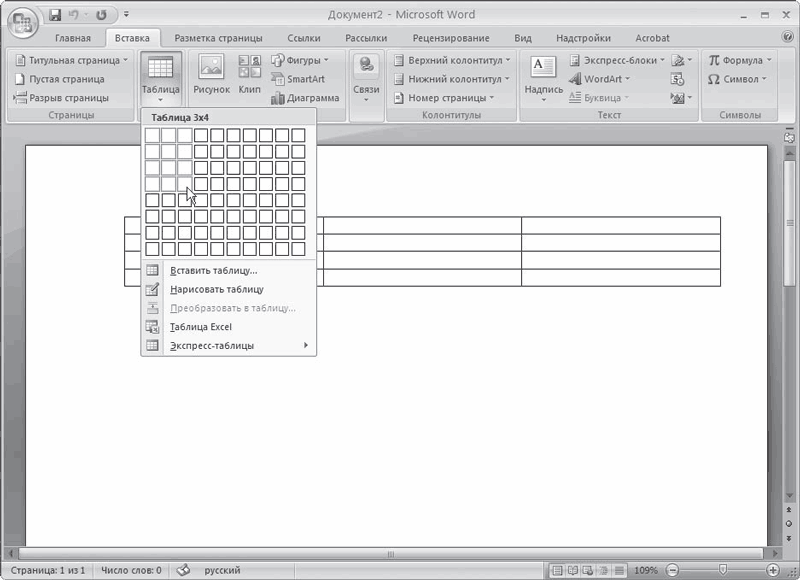This screenshot has height=580, width=800.
Task: Open Нижний колонтитул dropdown
Action: [452, 79]
